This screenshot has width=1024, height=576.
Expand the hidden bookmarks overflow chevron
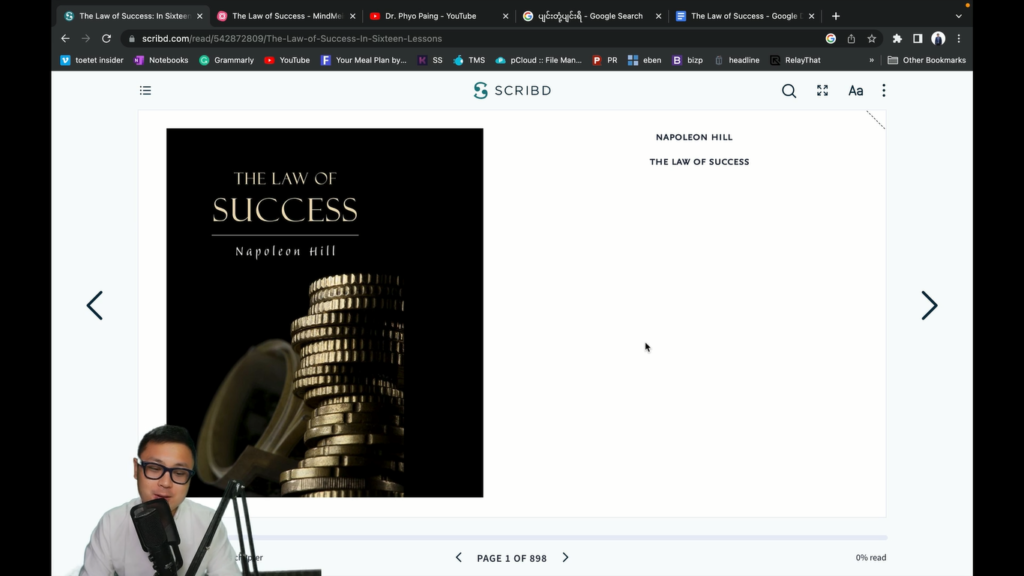pos(871,60)
